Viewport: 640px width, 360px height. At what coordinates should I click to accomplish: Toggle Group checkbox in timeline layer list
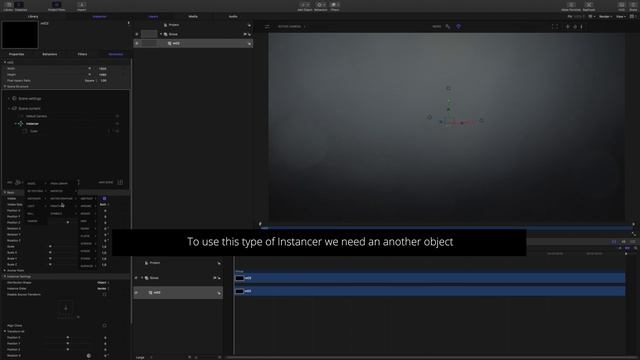pos(136,278)
